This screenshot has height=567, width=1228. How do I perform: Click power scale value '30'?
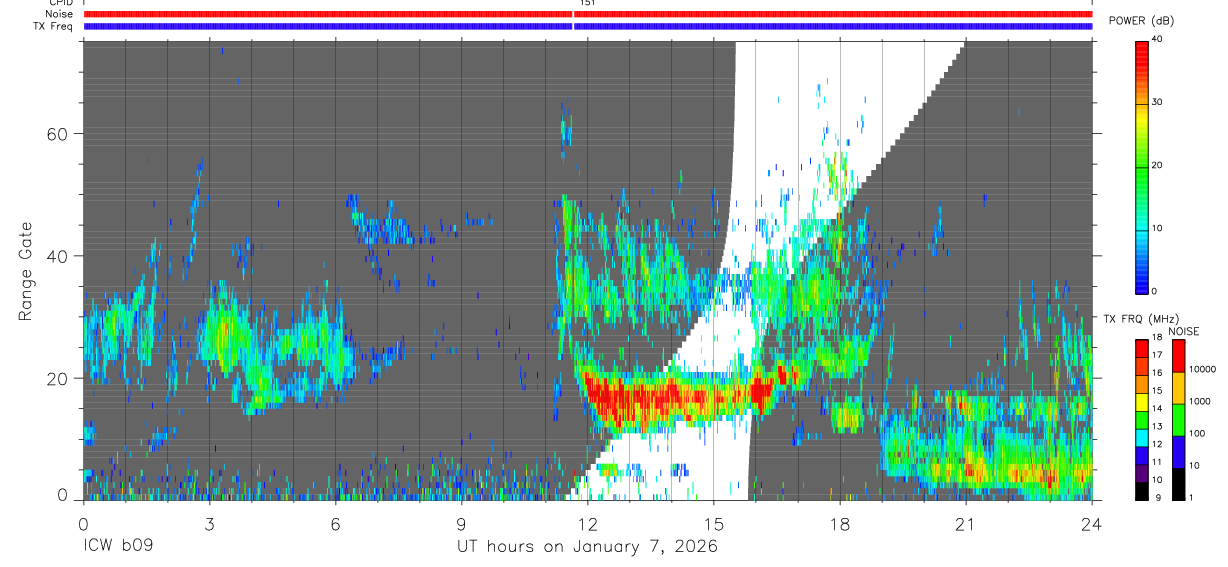point(1158,102)
